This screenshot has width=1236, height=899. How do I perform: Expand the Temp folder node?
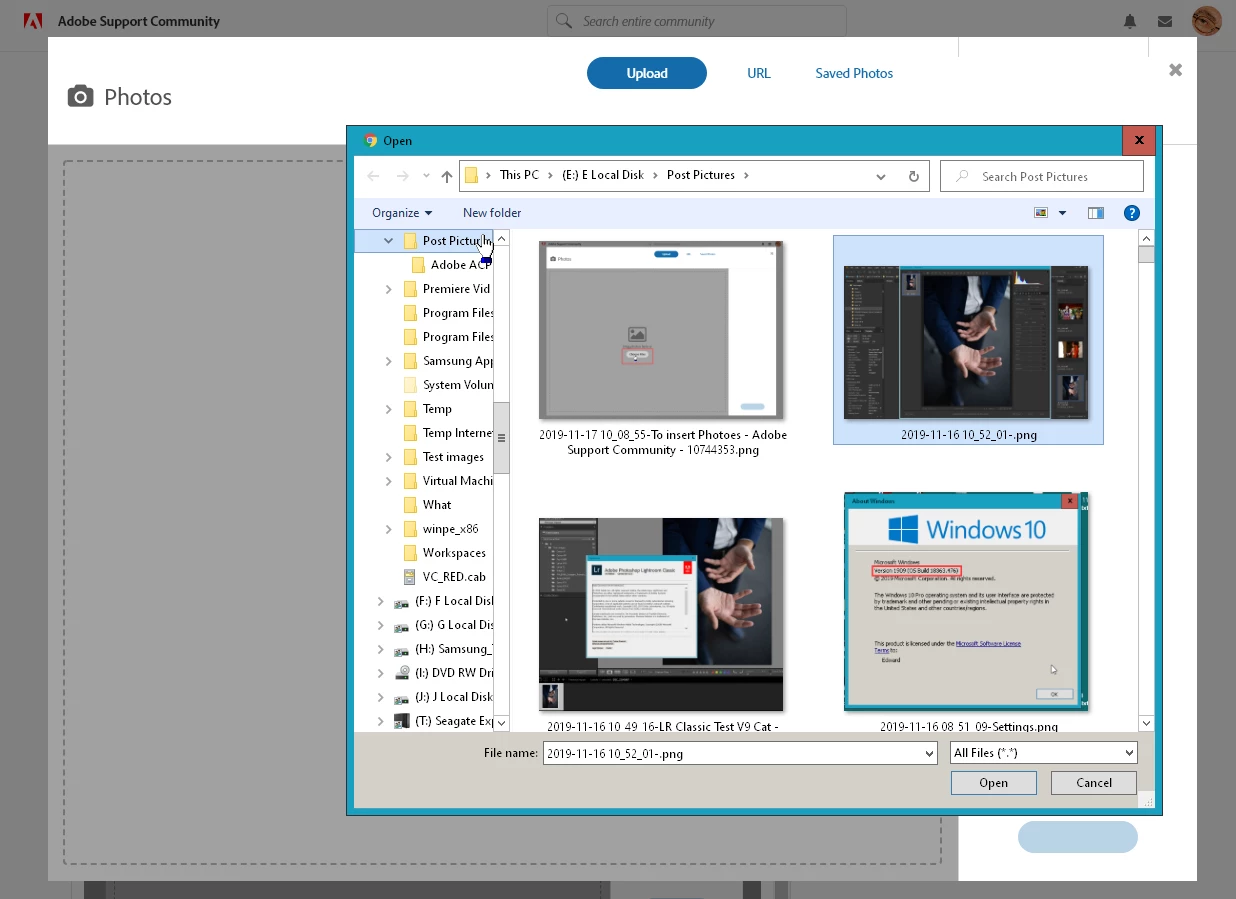(388, 409)
